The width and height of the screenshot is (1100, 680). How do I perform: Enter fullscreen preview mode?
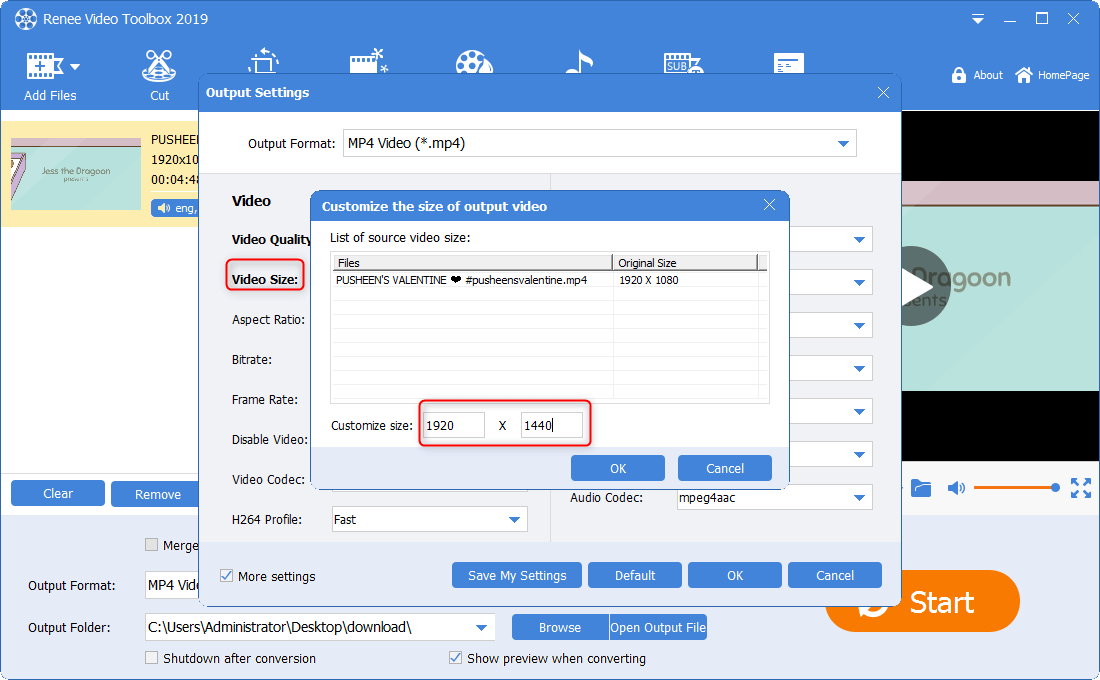coord(1080,488)
